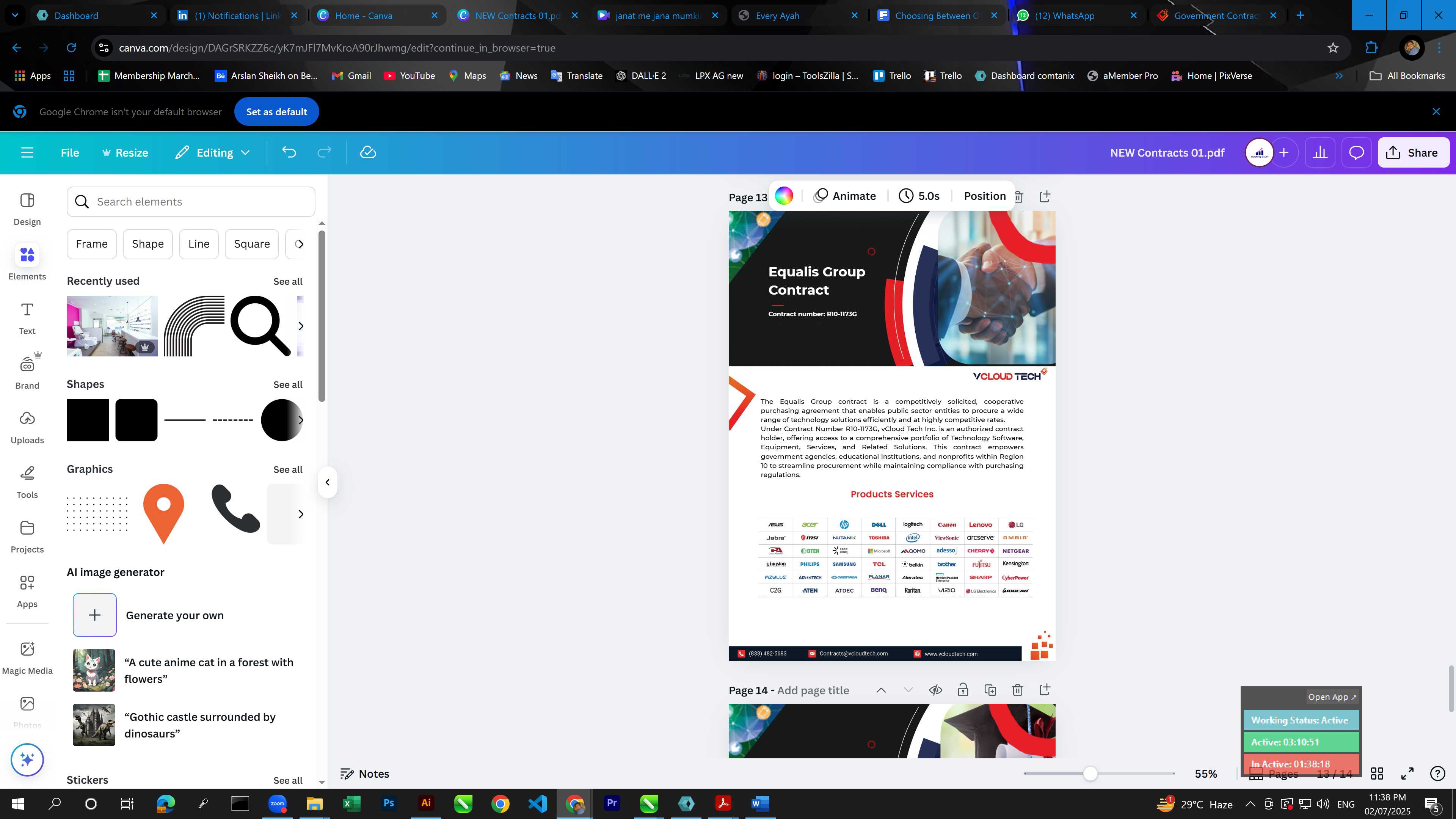Open the Uploads sidebar panel
1456x819 pixels.
27,428
